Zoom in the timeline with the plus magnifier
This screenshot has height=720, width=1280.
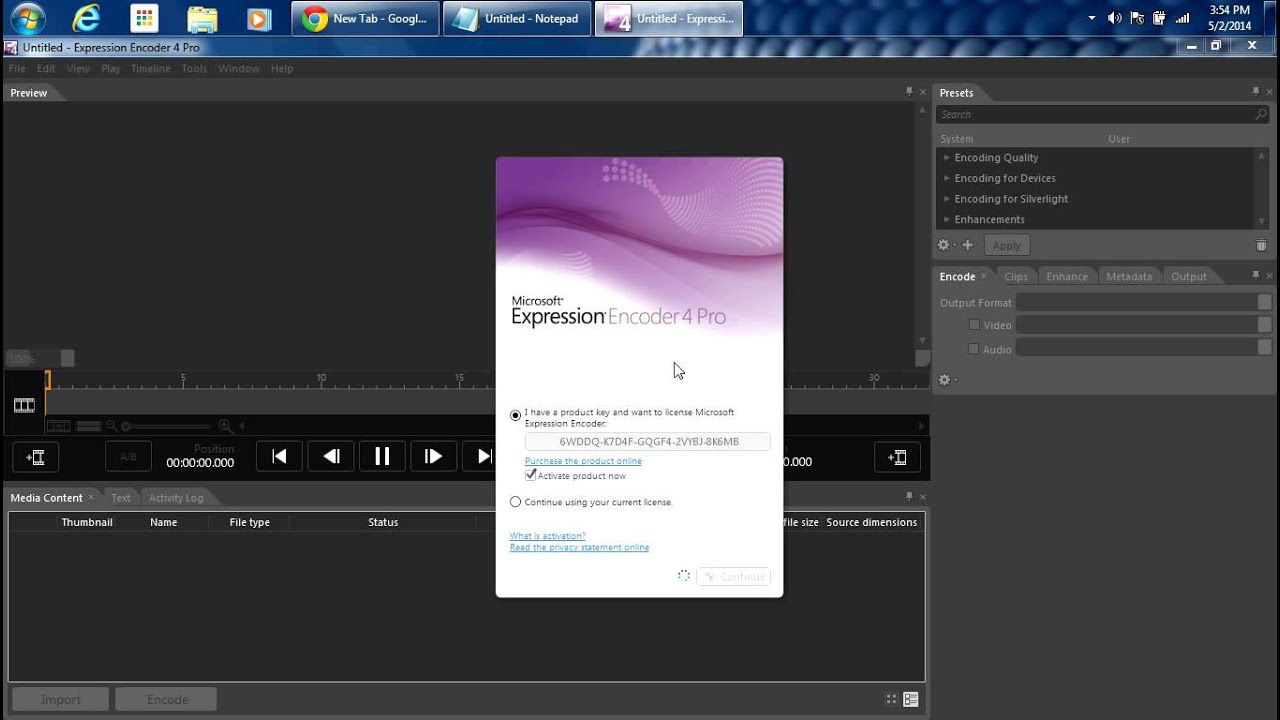(225, 426)
